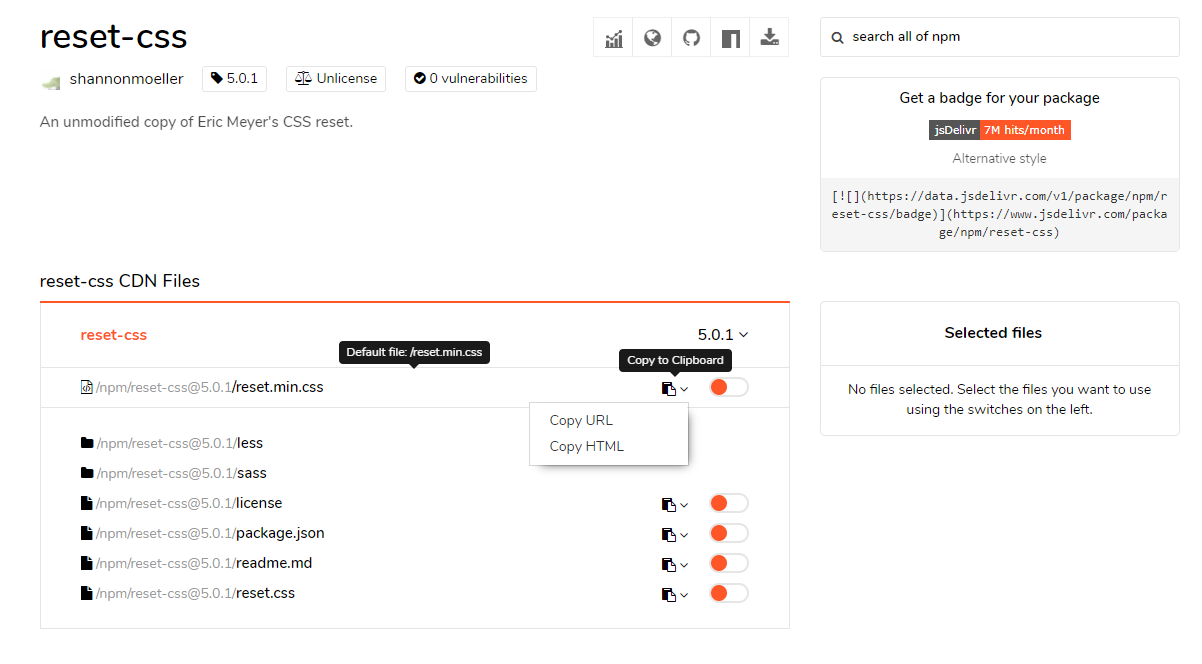
Task: Click license scales icon
Action: (x=303, y=78)
